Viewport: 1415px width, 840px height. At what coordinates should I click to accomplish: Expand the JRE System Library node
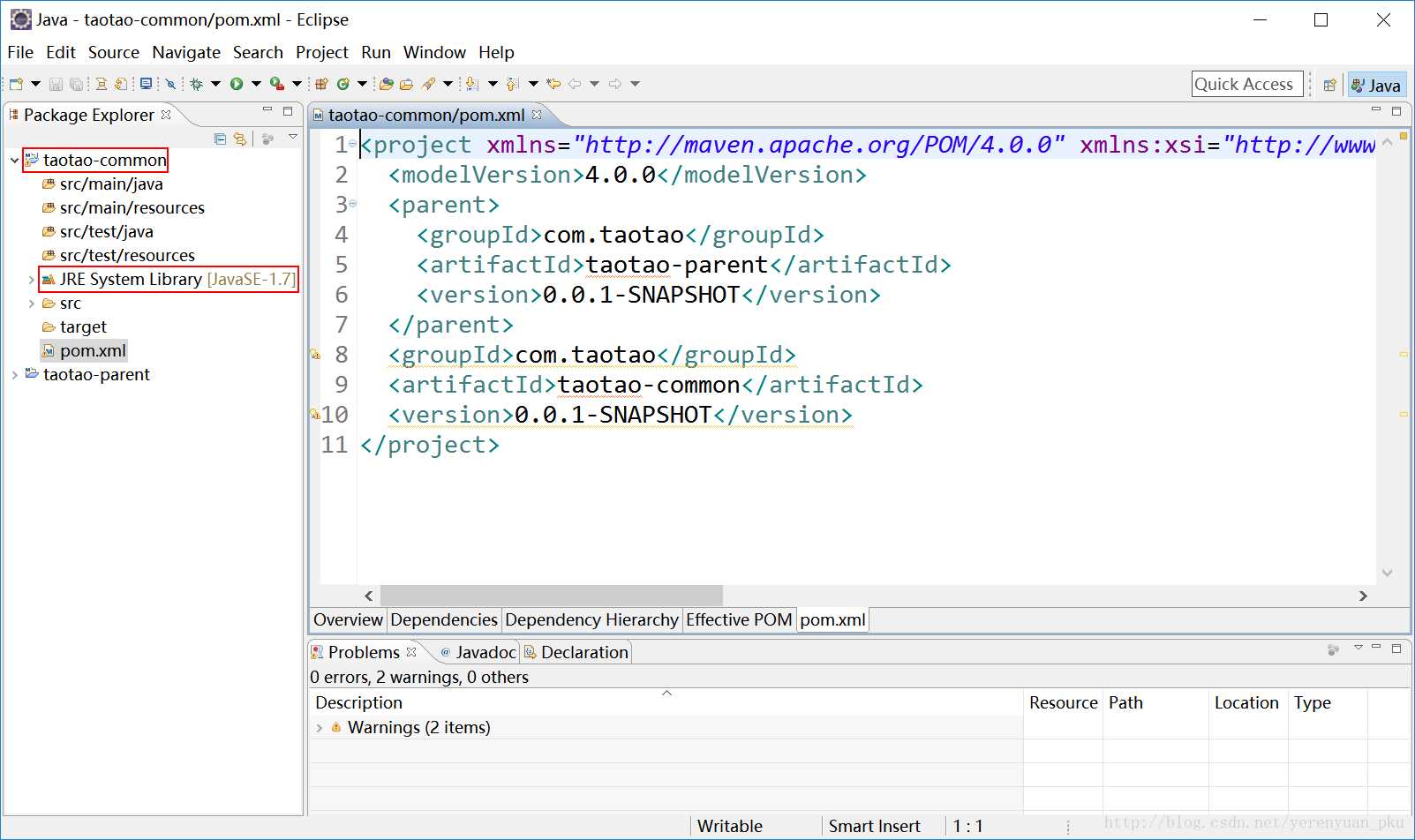click(32, 280)
